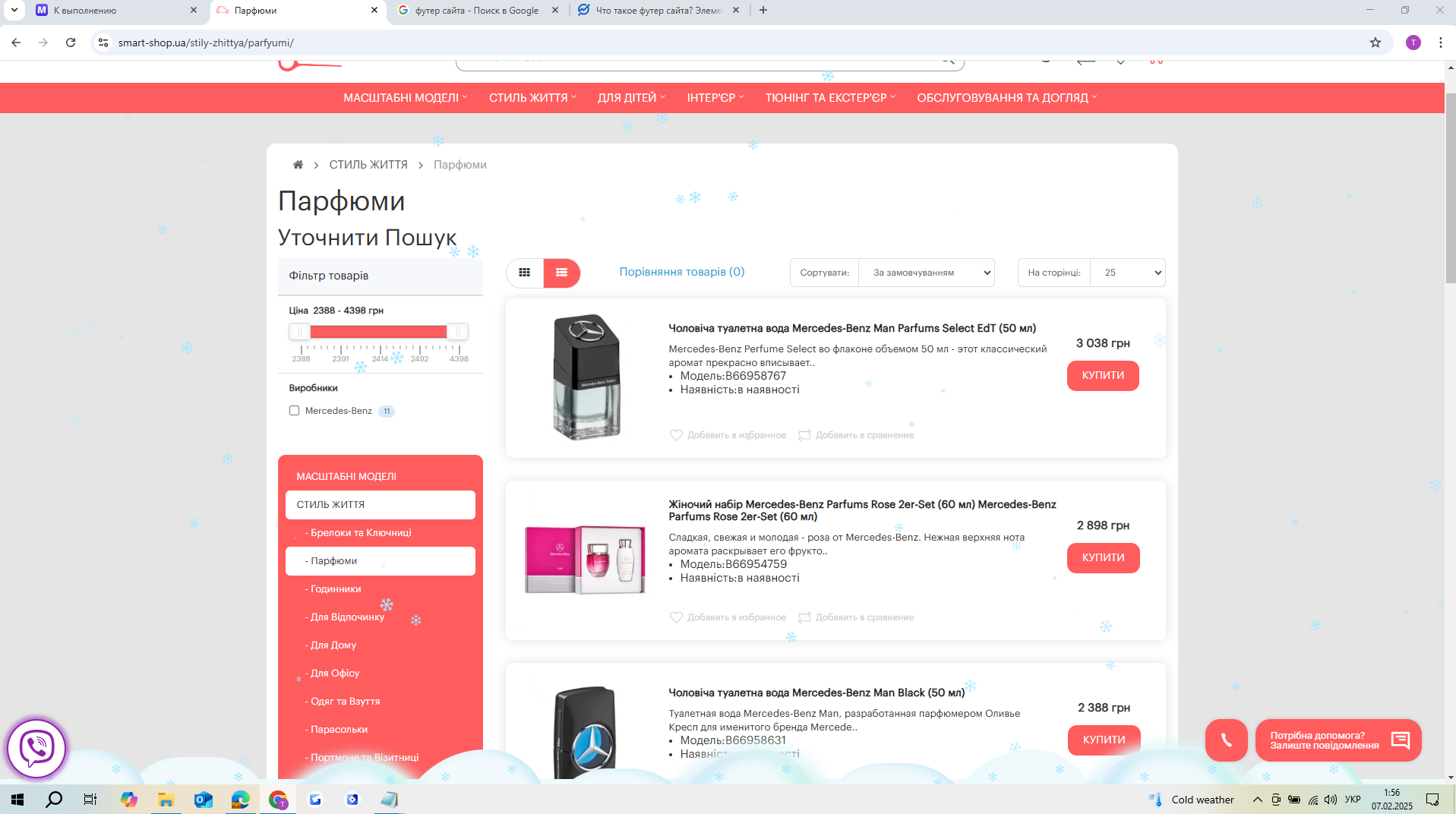Image resolution: width=1456 pixels, height=814 pixels.
Task: Open the sort order dropdown
Action: coord(926,273)
